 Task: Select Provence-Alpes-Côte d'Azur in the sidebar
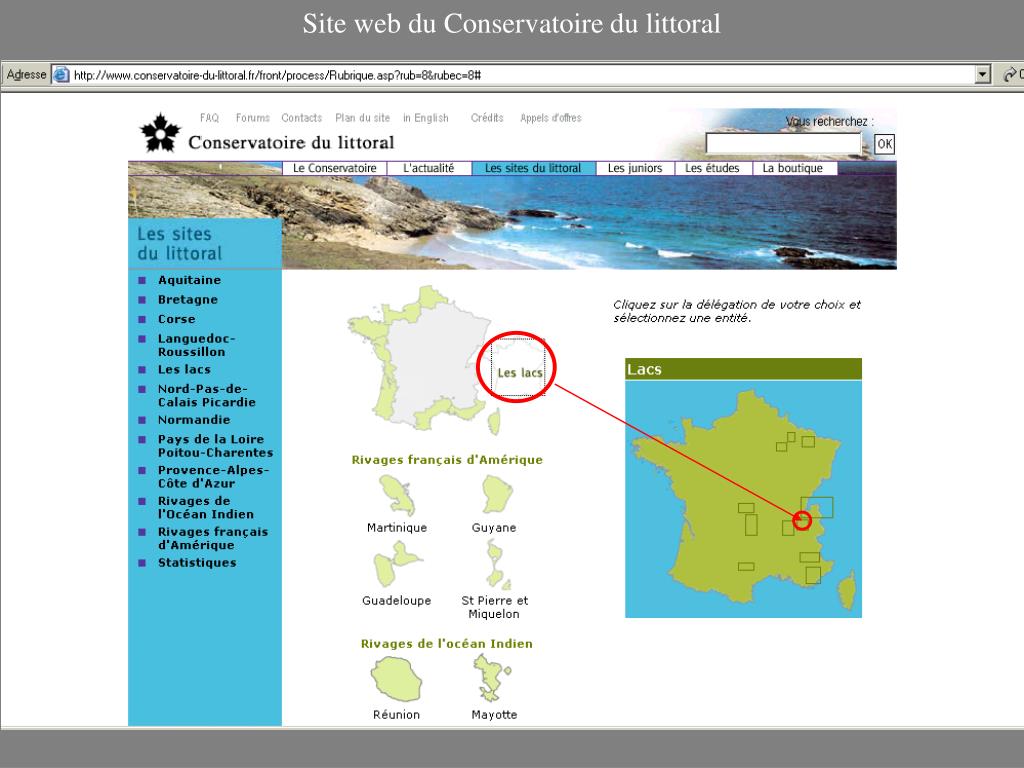(213, 477)
